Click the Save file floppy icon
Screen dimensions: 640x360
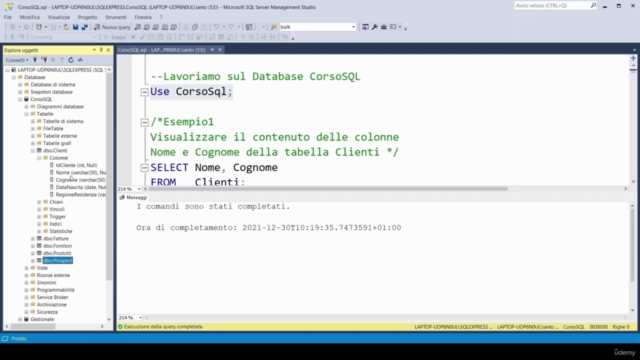(76, 27)
